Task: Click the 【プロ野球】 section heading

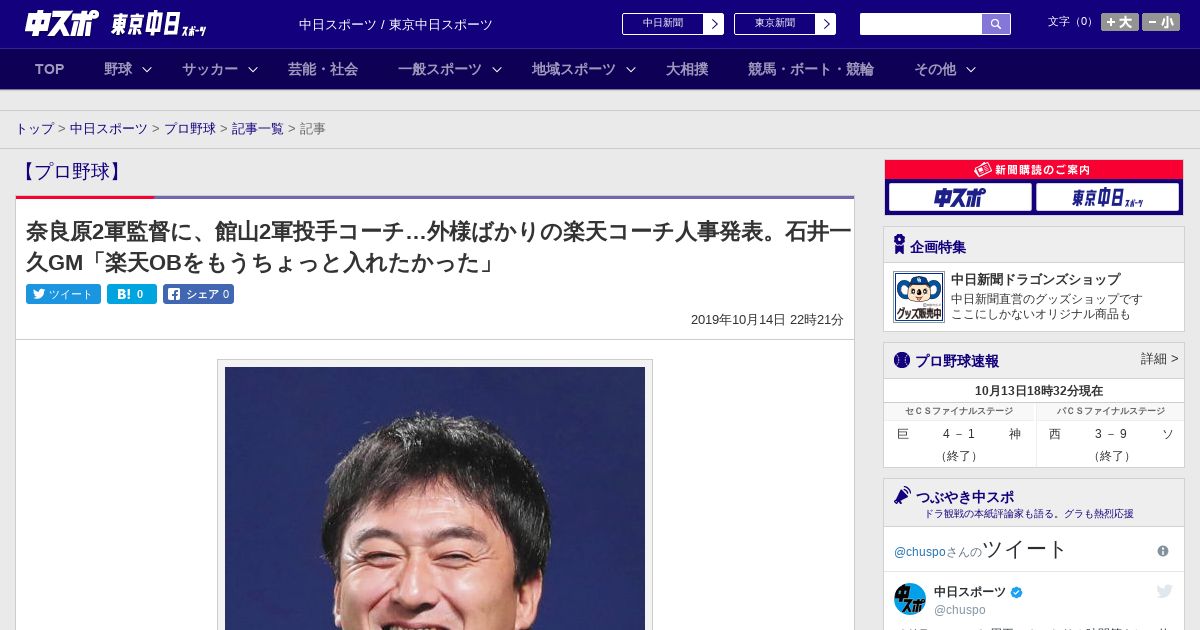Action: [72, 171]
